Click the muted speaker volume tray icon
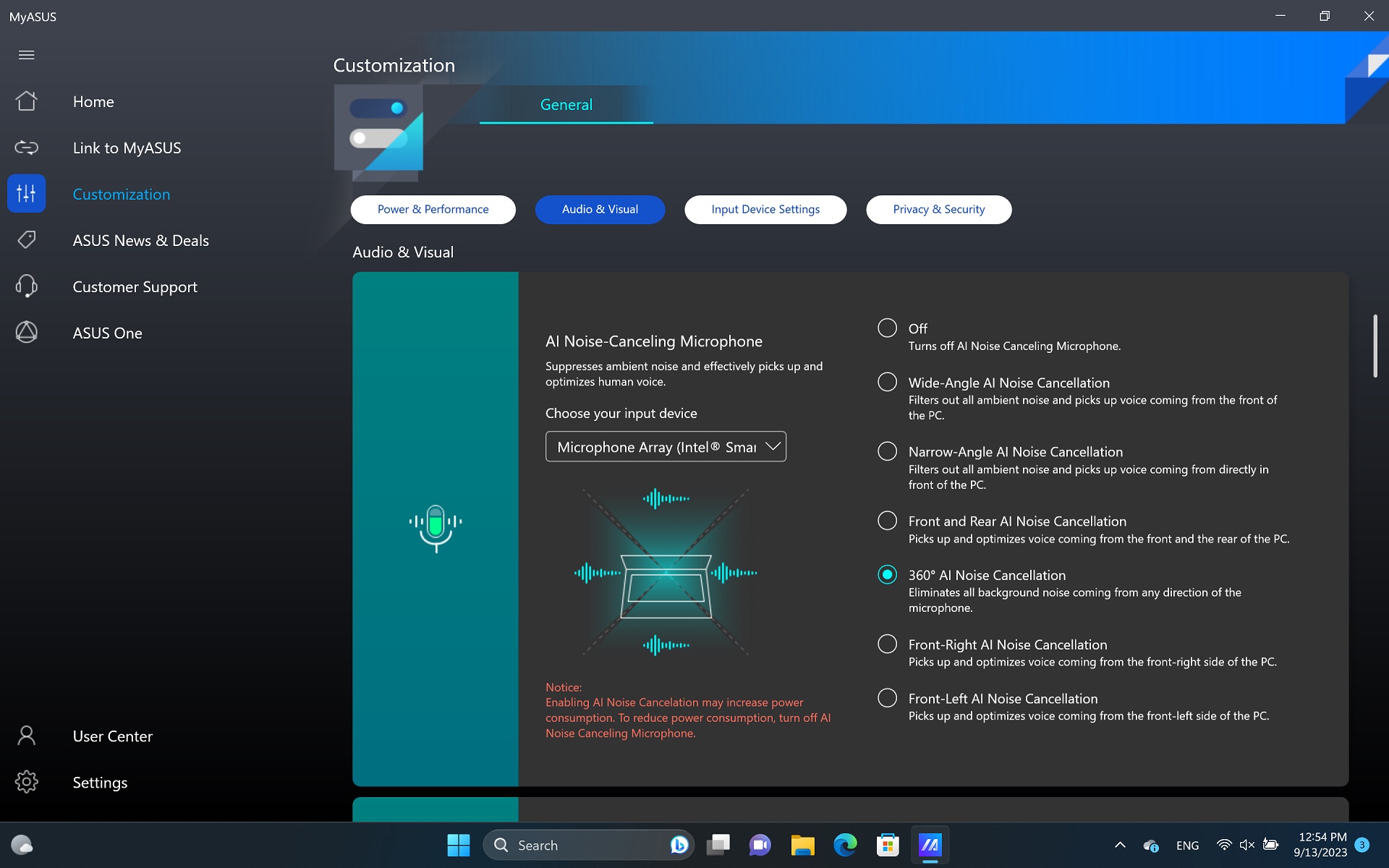 click(1246, 845)
